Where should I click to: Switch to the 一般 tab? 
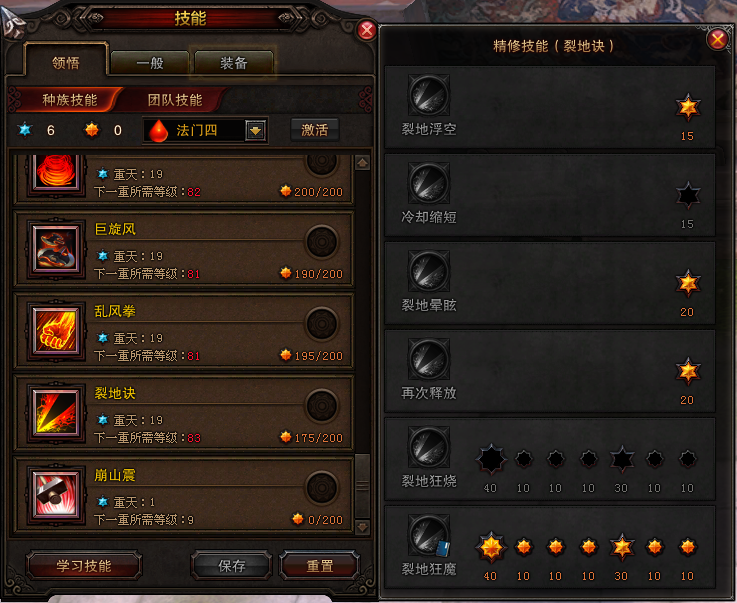150,63
